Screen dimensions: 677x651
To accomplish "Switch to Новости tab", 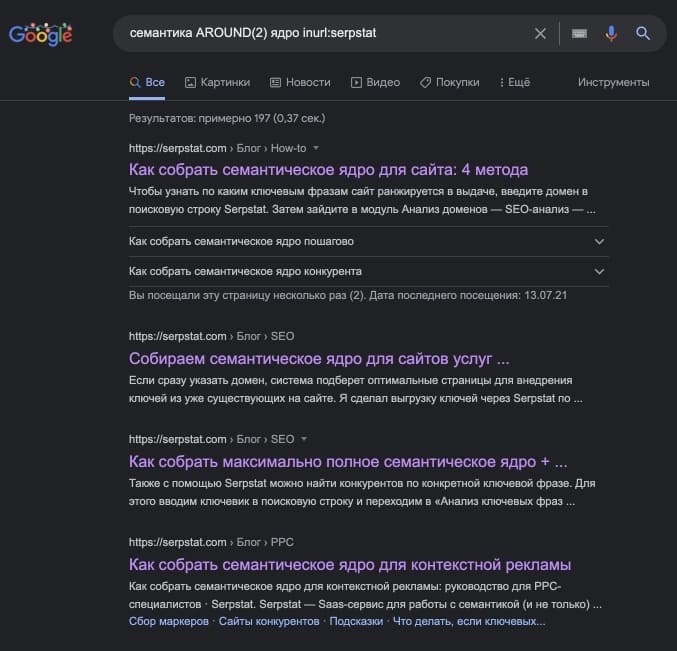I will (300, 82).
